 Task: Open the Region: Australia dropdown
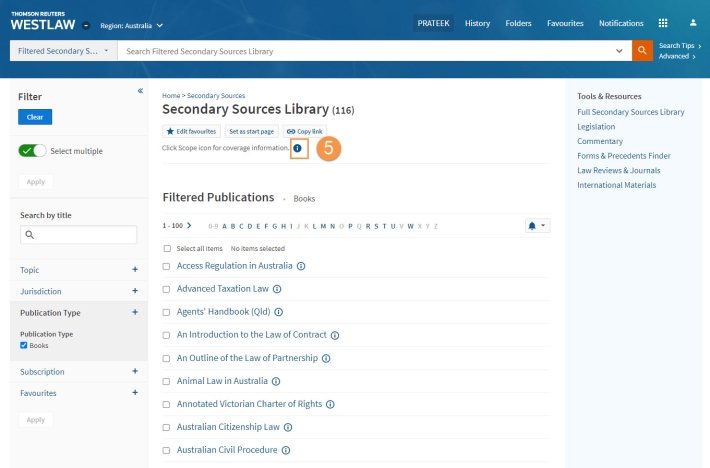coord(131,26)
